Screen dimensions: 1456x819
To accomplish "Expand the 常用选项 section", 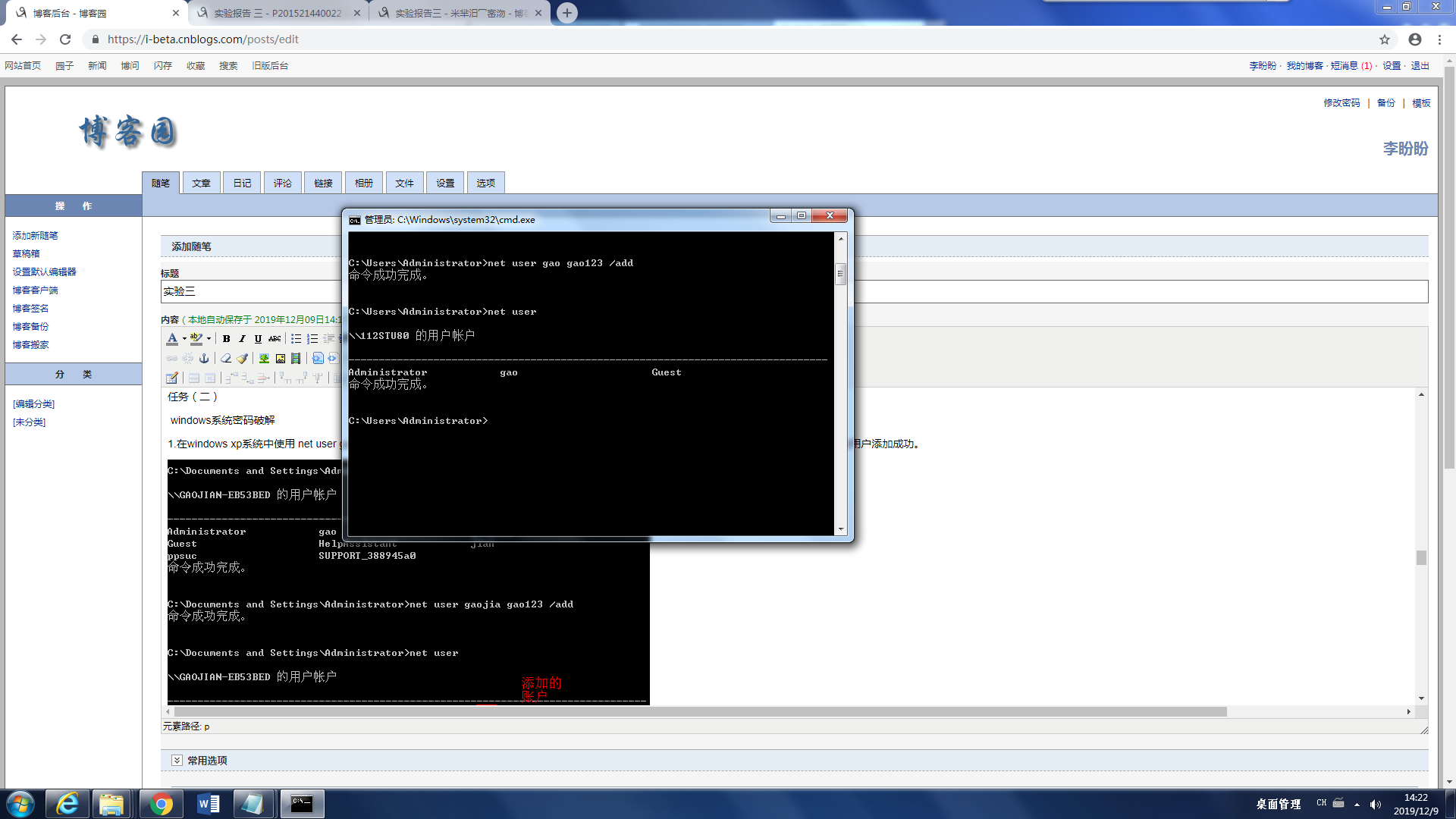I will click(177, 760).
